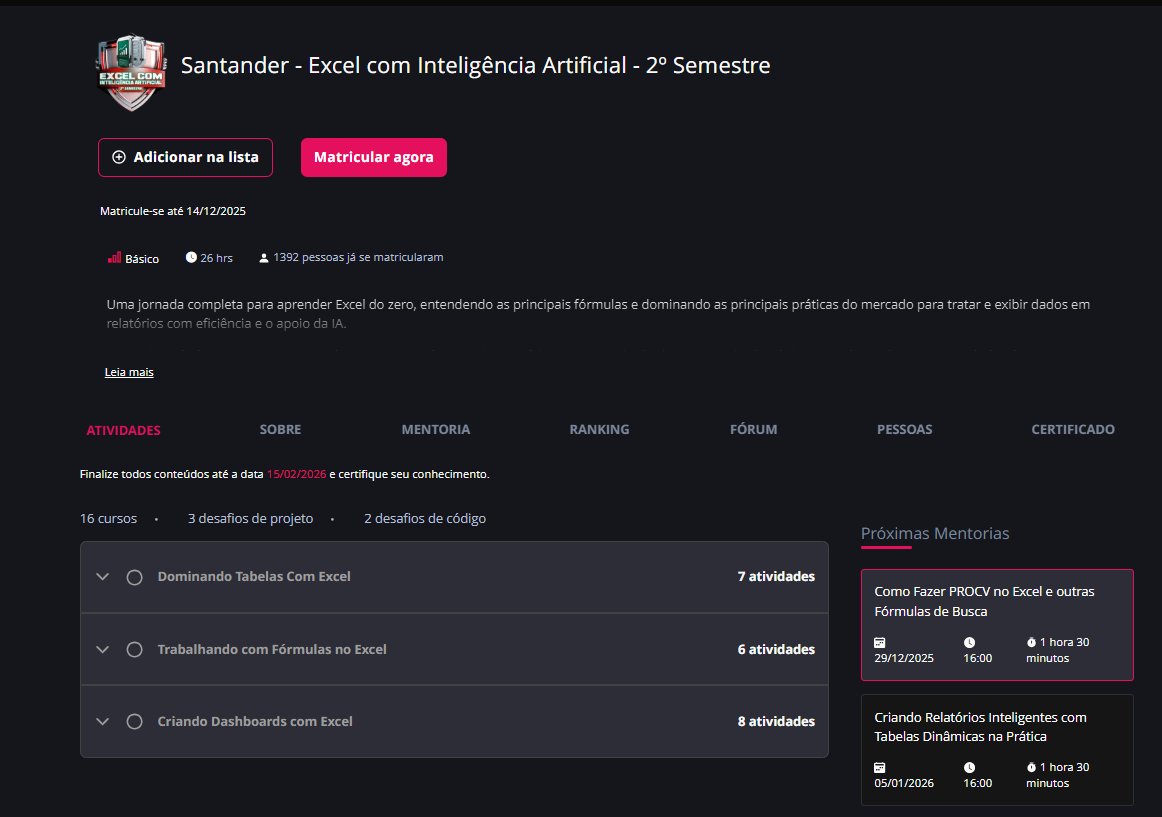Click the 16 cursos count
The height and width of the screenshot is (817, 1162).
(x=108, y=518)
